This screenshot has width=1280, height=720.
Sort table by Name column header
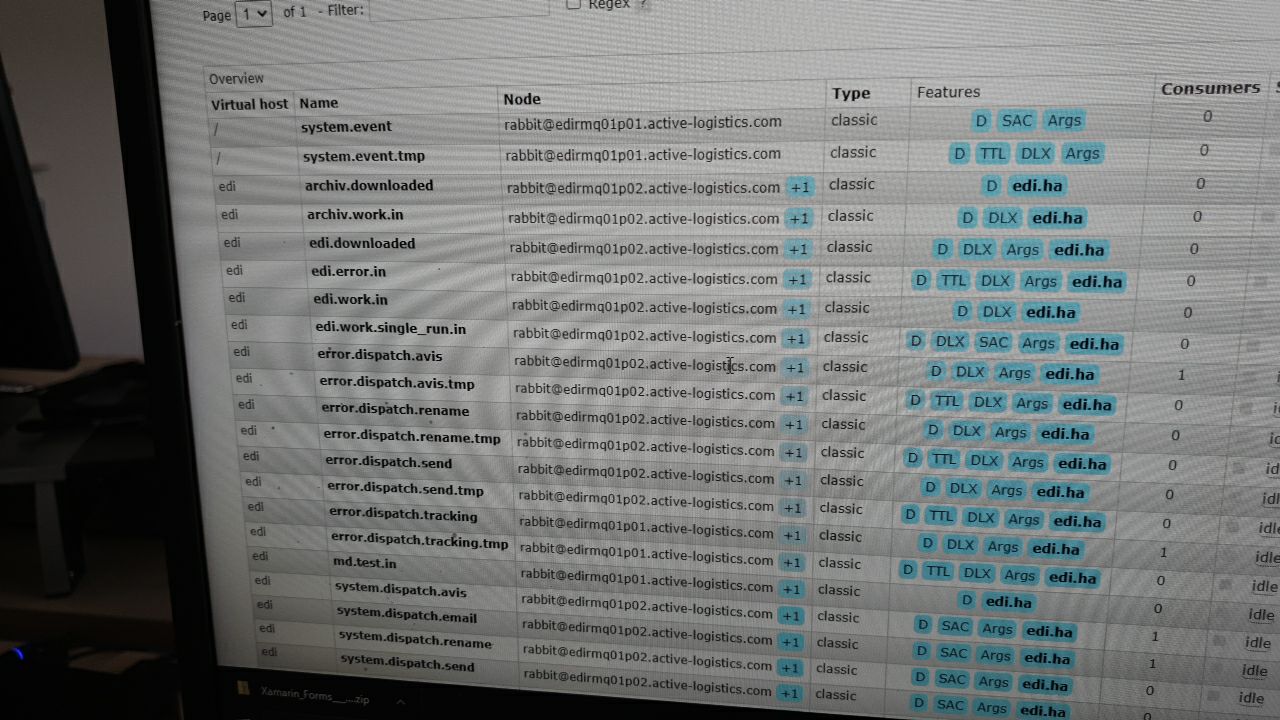pyautogui.click(x=319, y=103)
